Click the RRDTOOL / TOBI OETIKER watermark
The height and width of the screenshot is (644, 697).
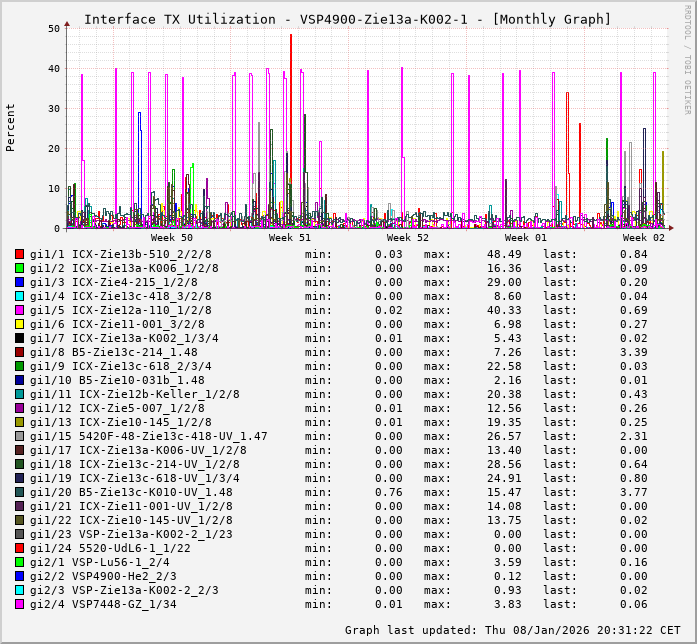tap(687, 58)
